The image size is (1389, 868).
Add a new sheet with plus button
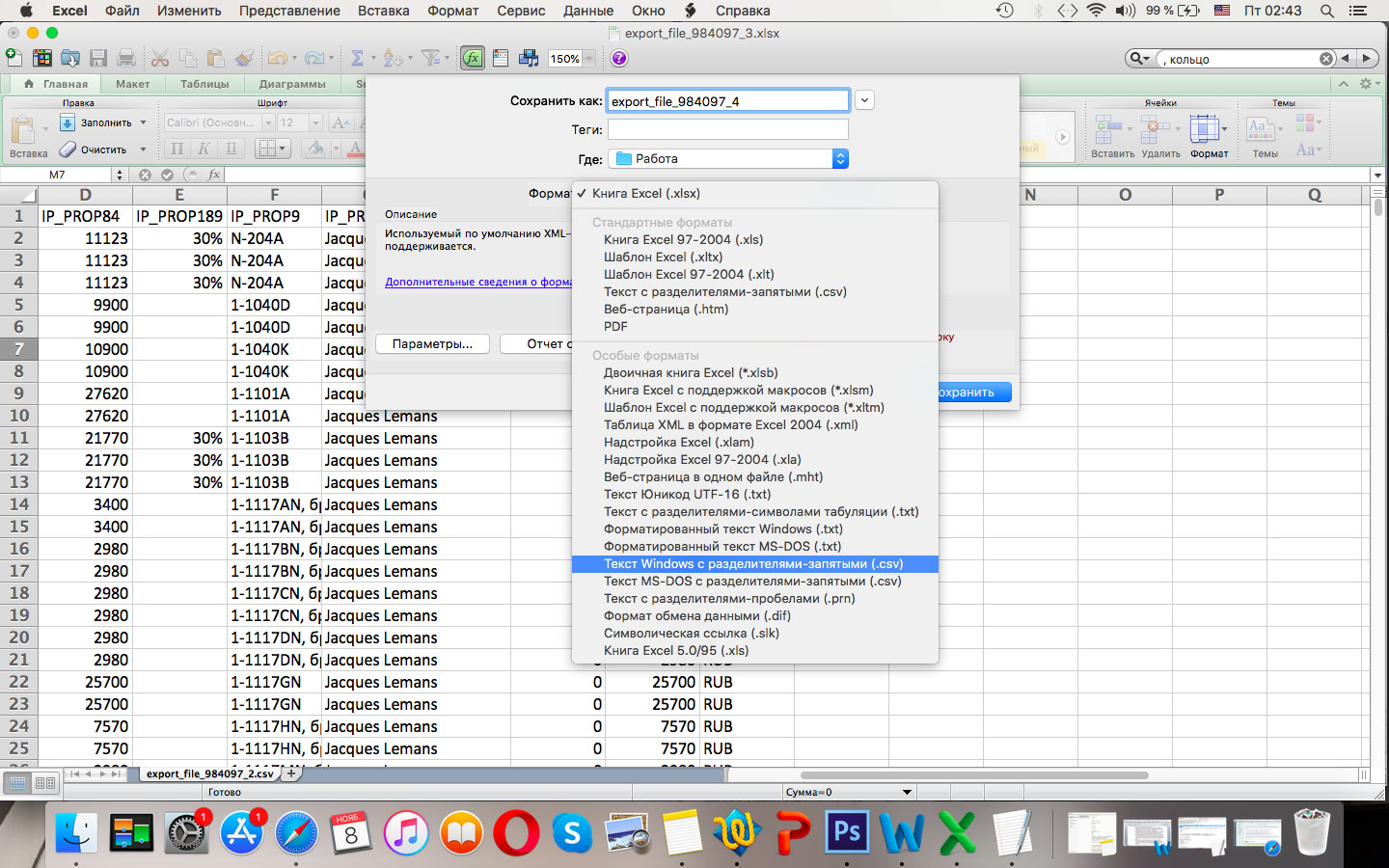(291, 773)
